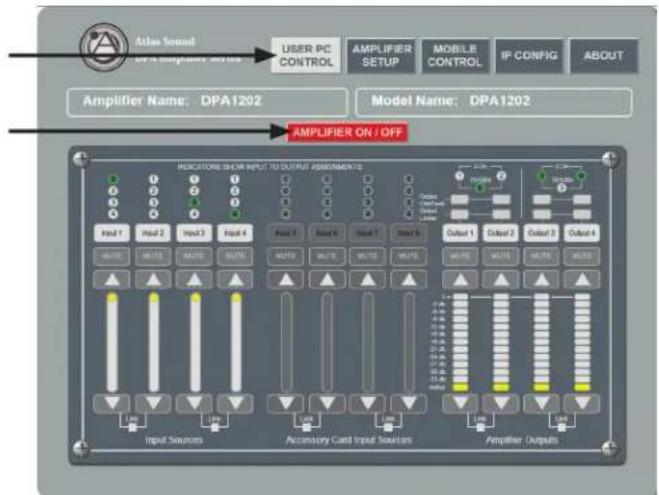
Task: Click the Input 3 level slider track
Action: (x=195, y=342)
